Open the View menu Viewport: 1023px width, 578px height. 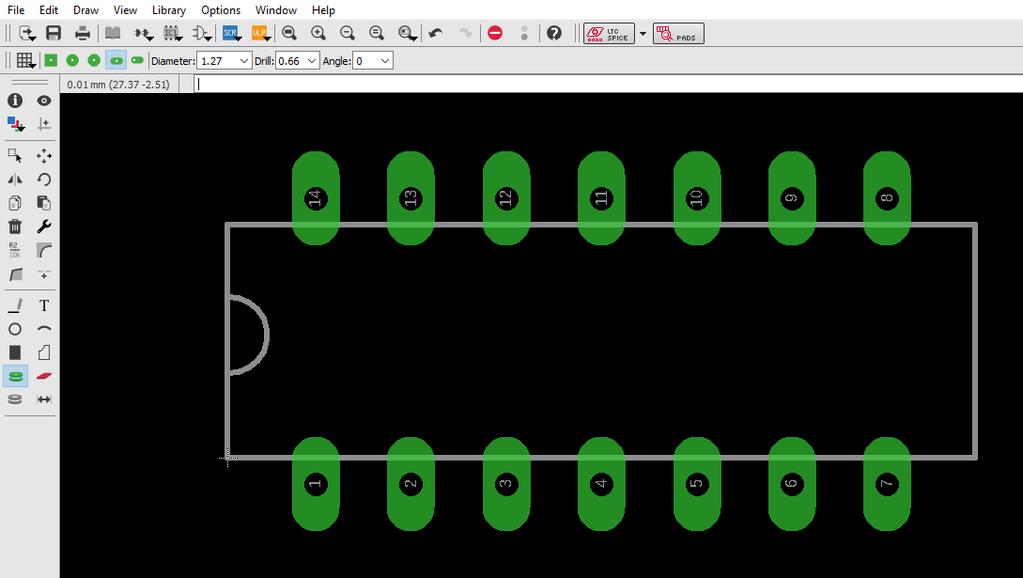click(x=125, y=10)
